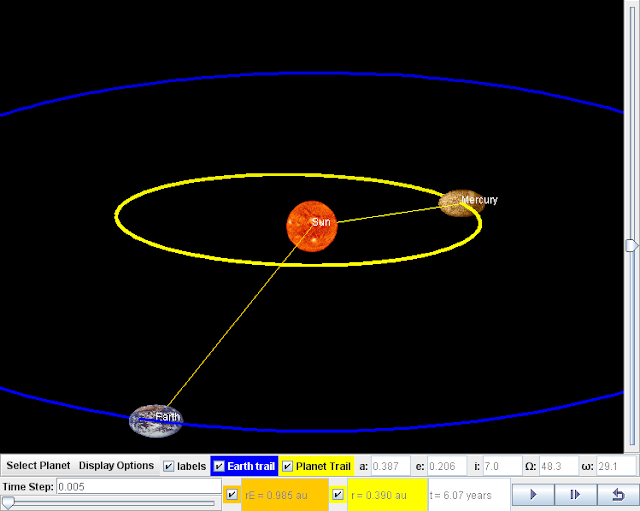
Task: Click the vertical zoom slider handle
Action: [631, 245]
